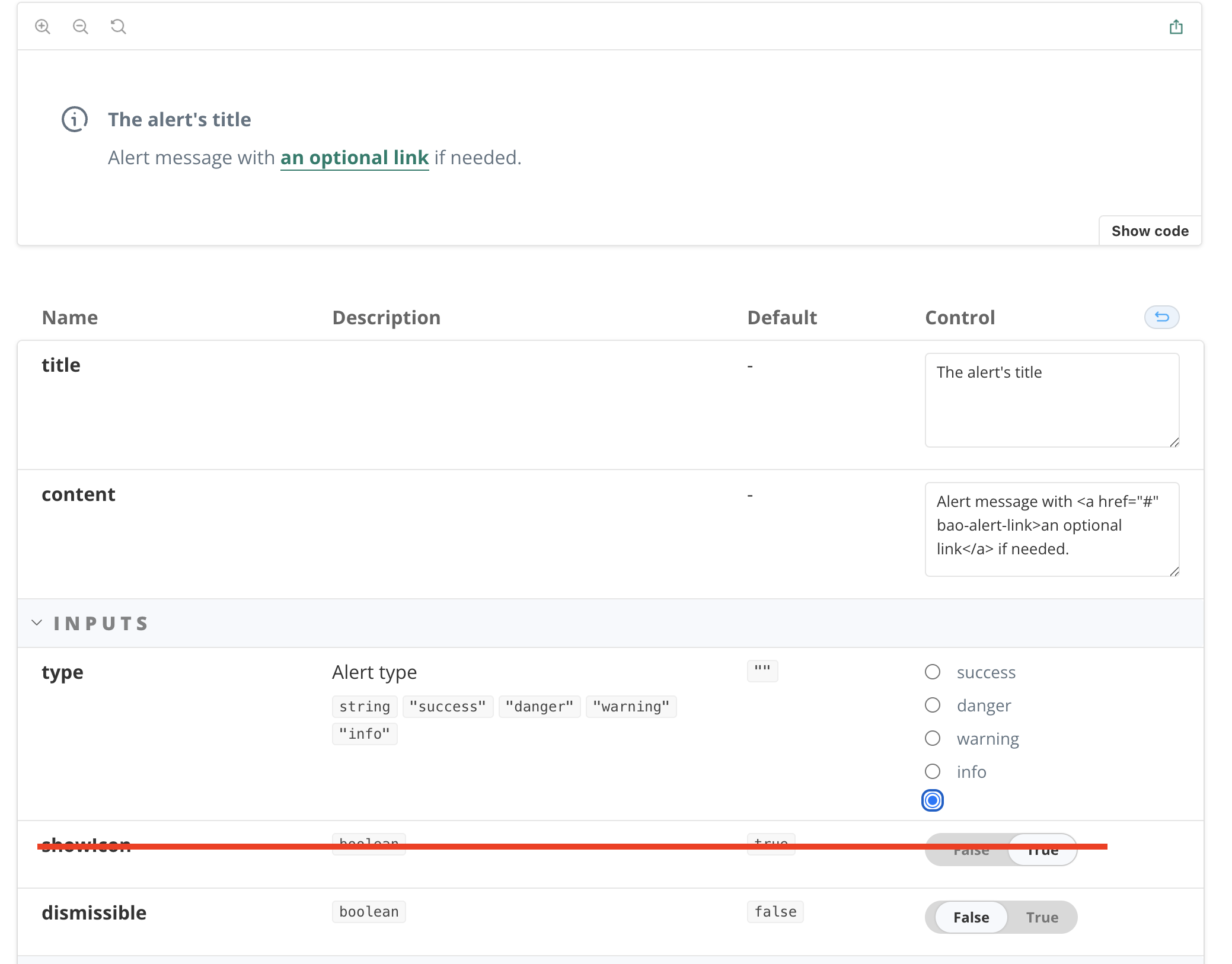
Task: Zoom out of the preview canvas
Action: [x=81, y=26]
